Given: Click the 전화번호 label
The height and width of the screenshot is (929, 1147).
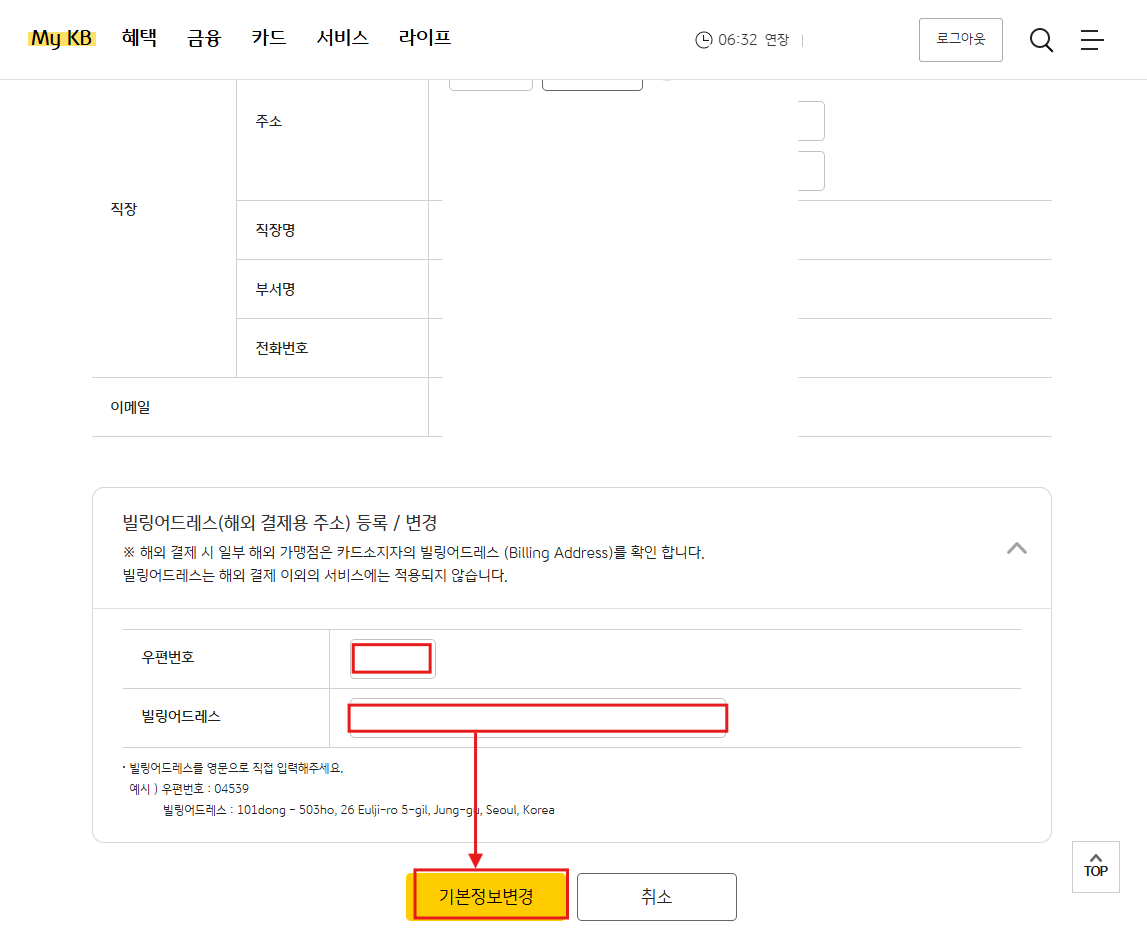Looking at the screenshot, I should tap(282, 348).
